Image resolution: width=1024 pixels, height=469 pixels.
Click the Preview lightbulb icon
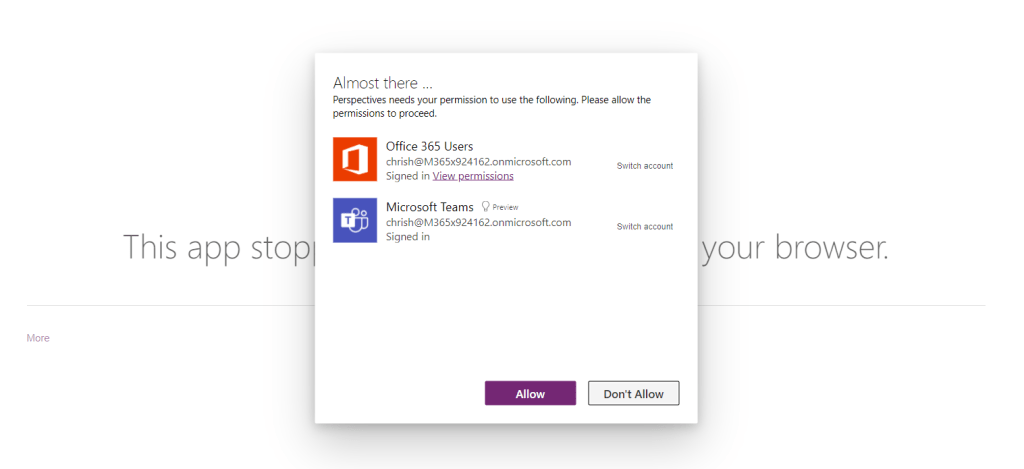[485, 206]
